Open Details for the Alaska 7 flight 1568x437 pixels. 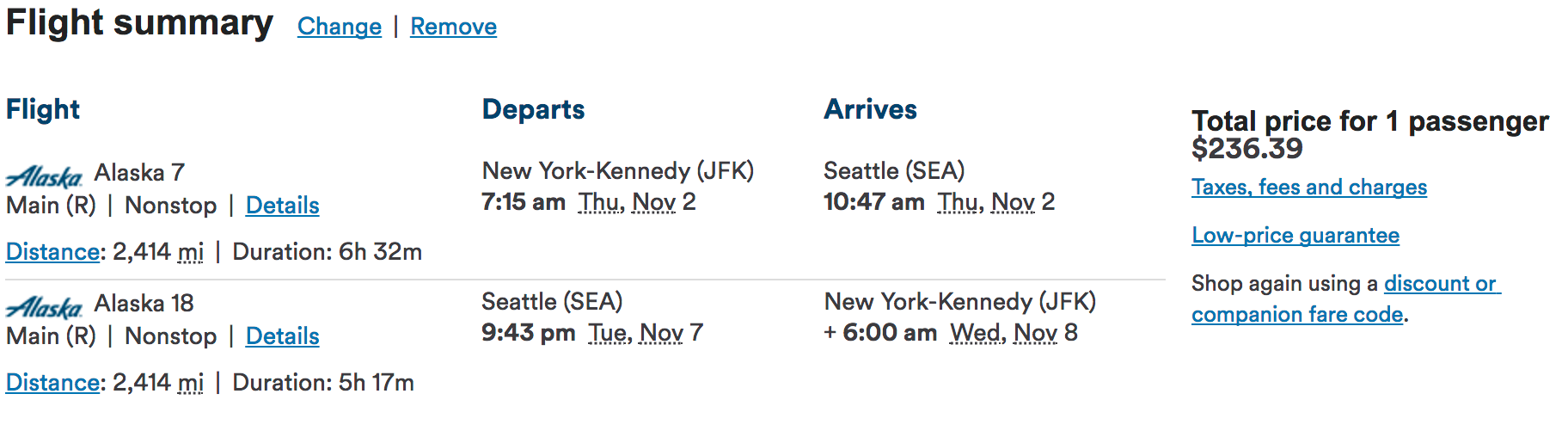tap(282, 206)
